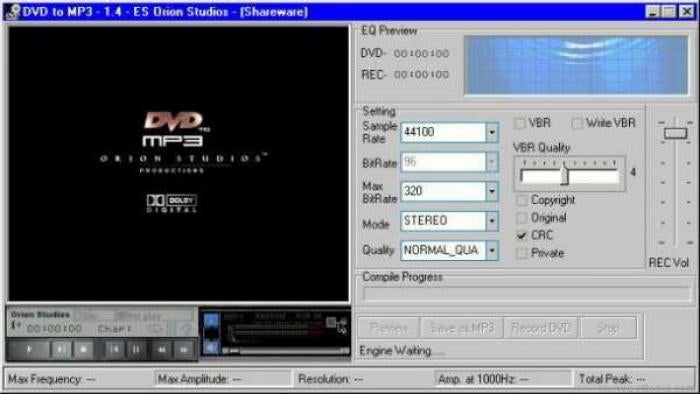Click the Max Frequency status field
The height and width of the screenshot is (394, 700).
click(78, 379)
